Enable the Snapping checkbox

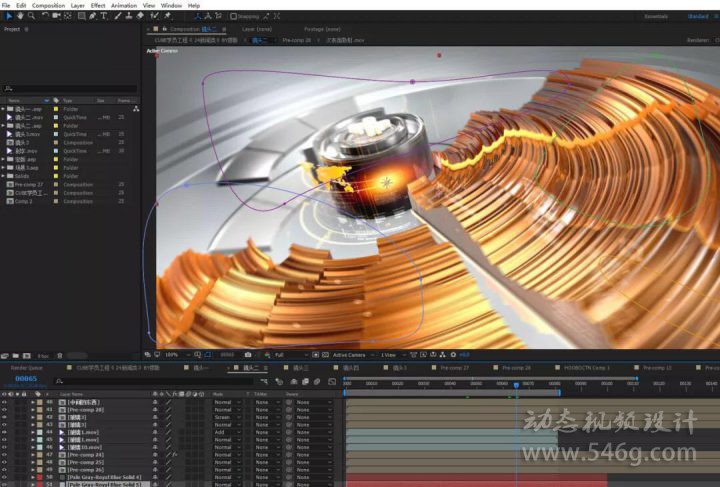[x=233, y=16]
